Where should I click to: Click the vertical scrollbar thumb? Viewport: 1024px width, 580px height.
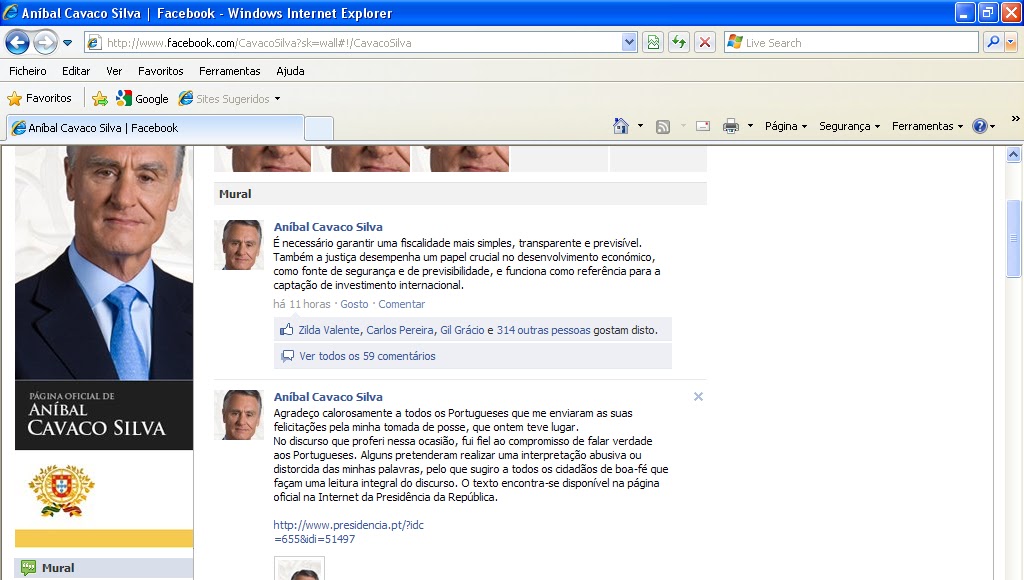[1014, 238]
